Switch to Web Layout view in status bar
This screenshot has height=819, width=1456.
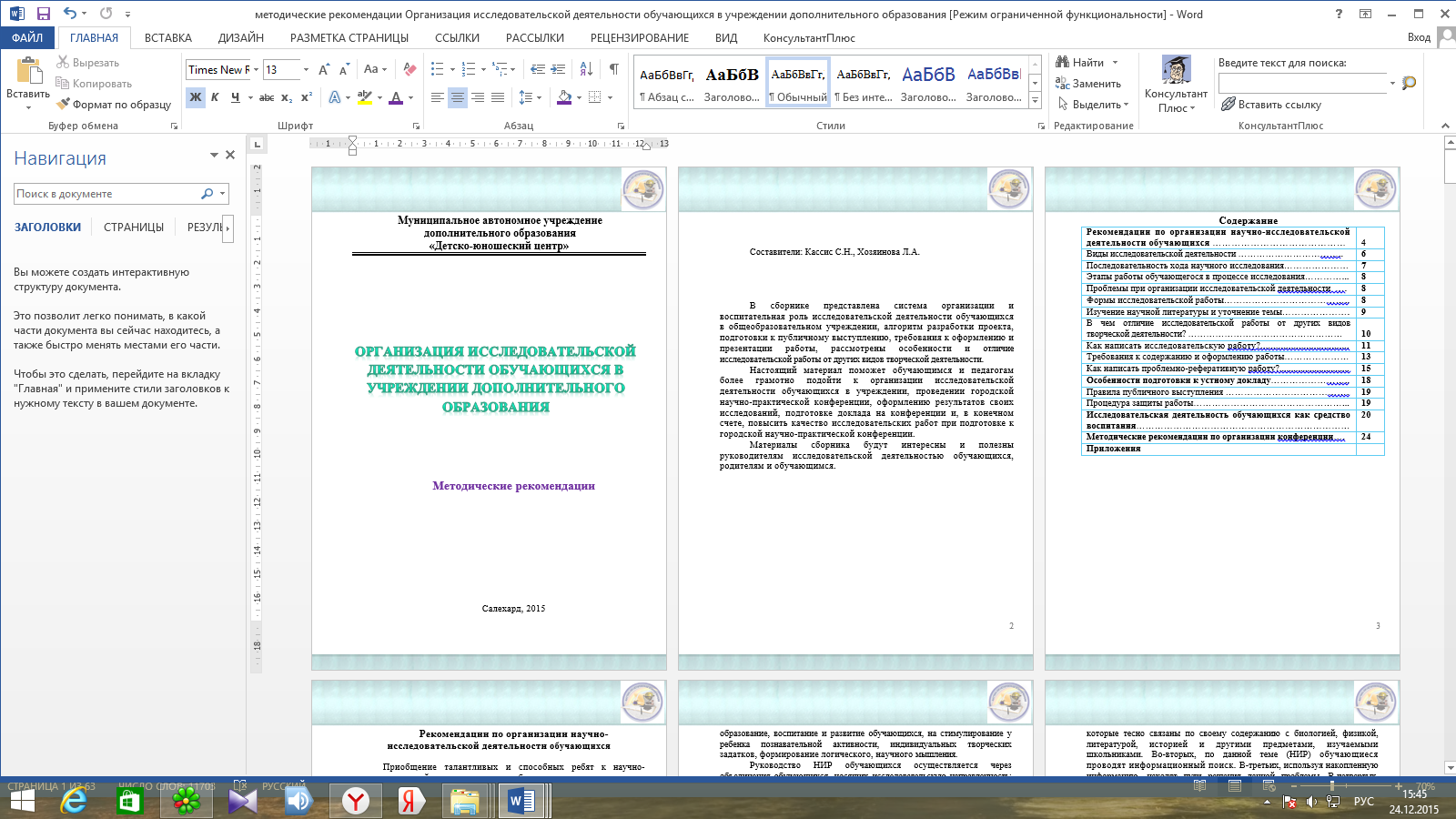(x=1268, y=786)
